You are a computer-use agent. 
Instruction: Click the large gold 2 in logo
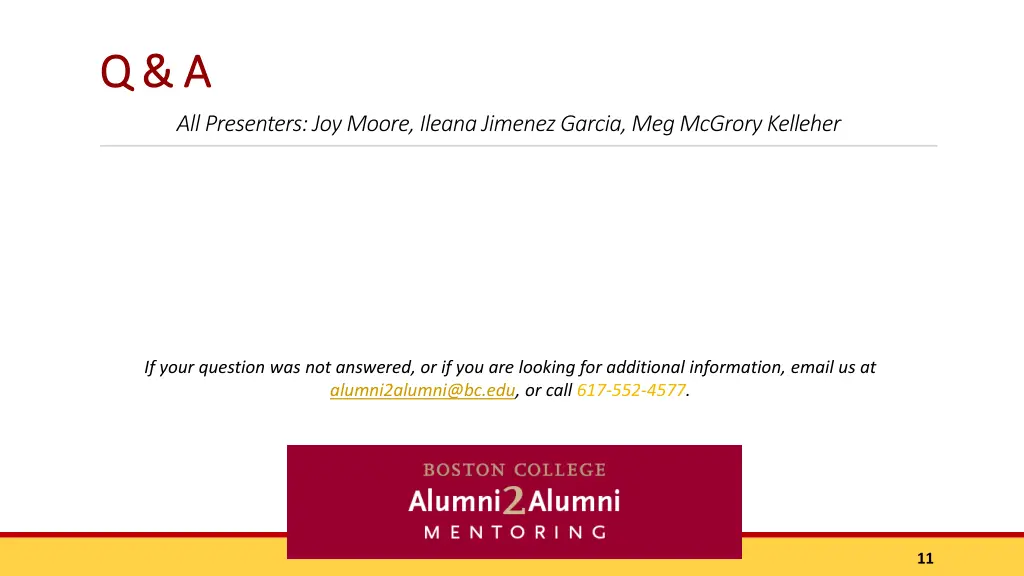(x=514, y=500)
